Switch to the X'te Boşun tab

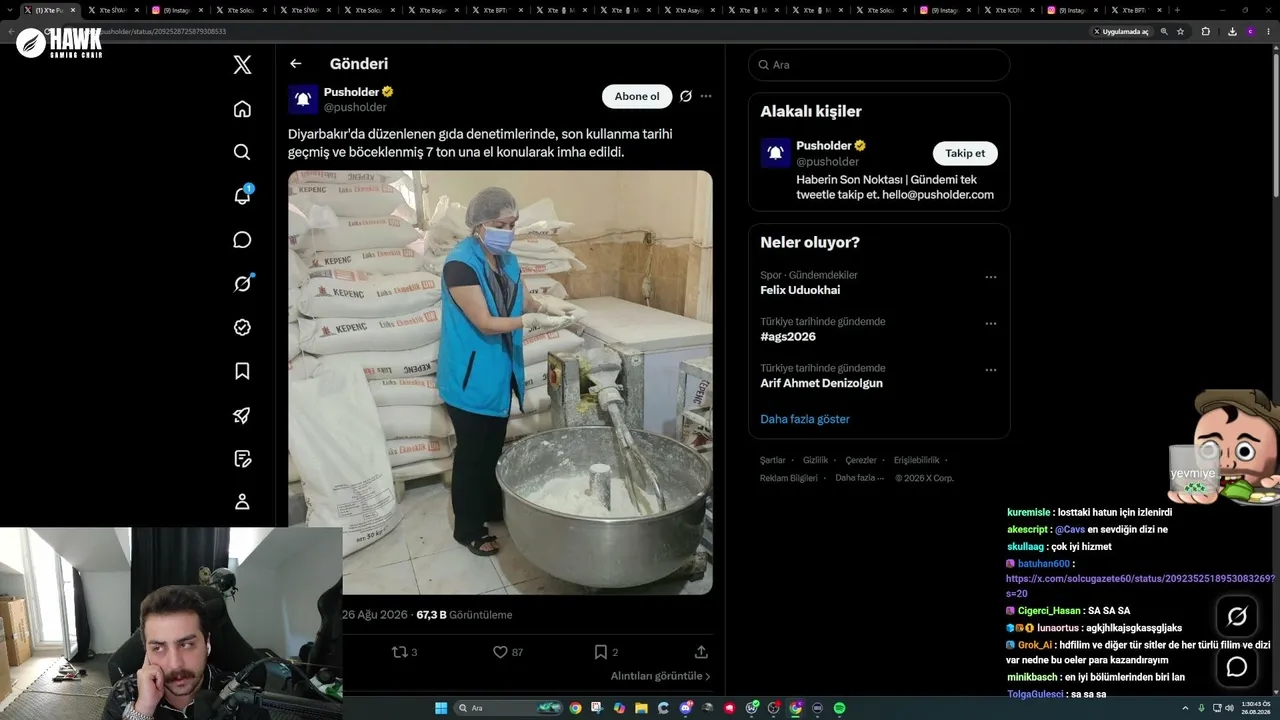435,10
